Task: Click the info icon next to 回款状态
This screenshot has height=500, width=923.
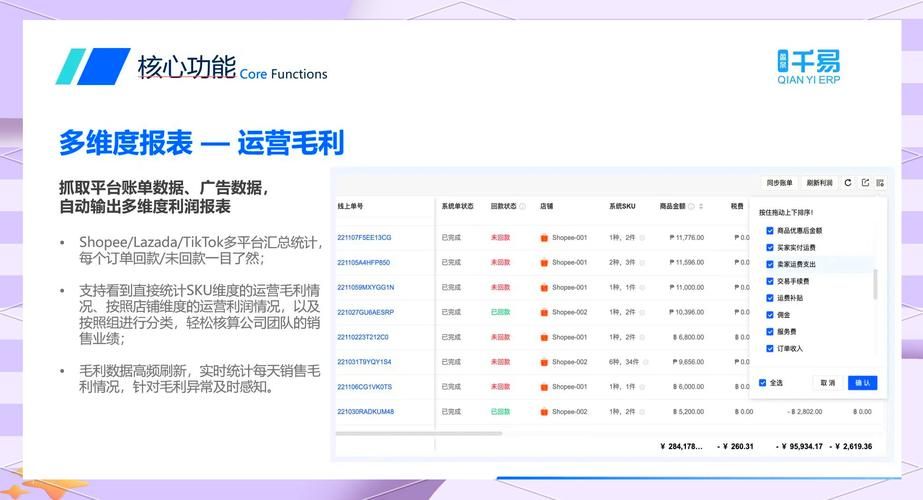Action: pyautogui.click(x=522, y=206)
